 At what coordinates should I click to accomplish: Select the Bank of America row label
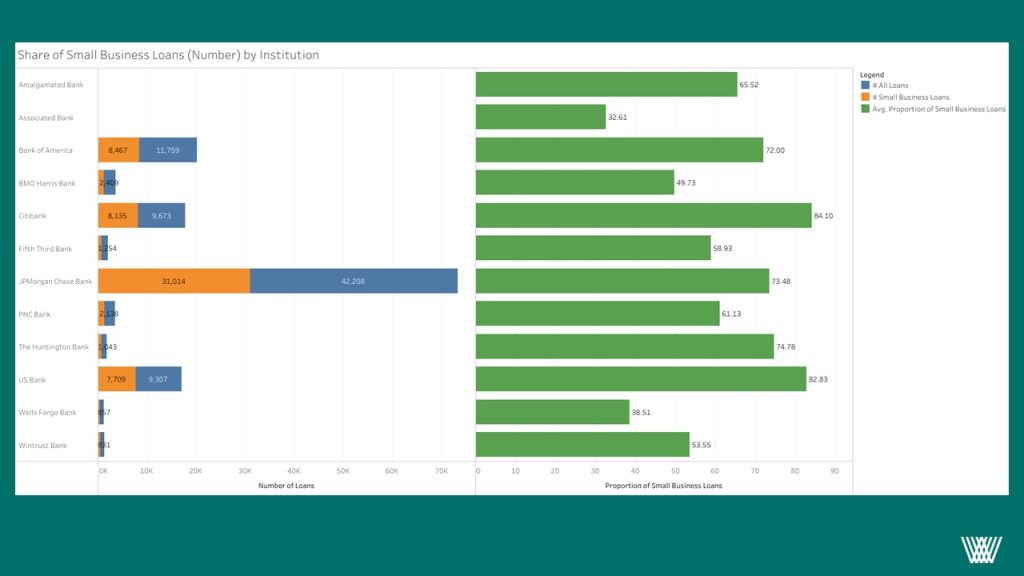45,150
